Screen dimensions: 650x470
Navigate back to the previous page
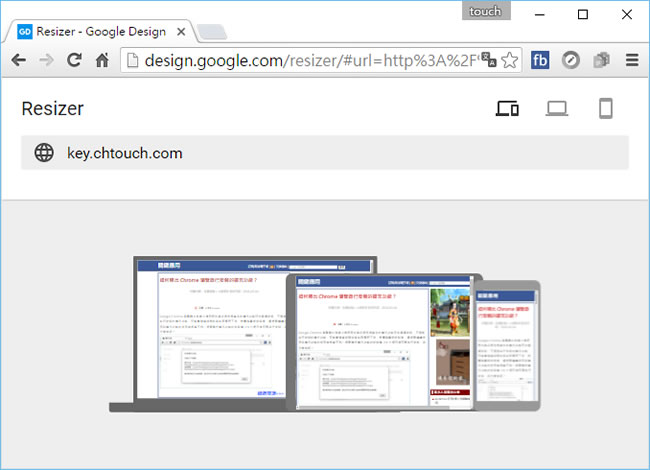[x=18, y=60]
